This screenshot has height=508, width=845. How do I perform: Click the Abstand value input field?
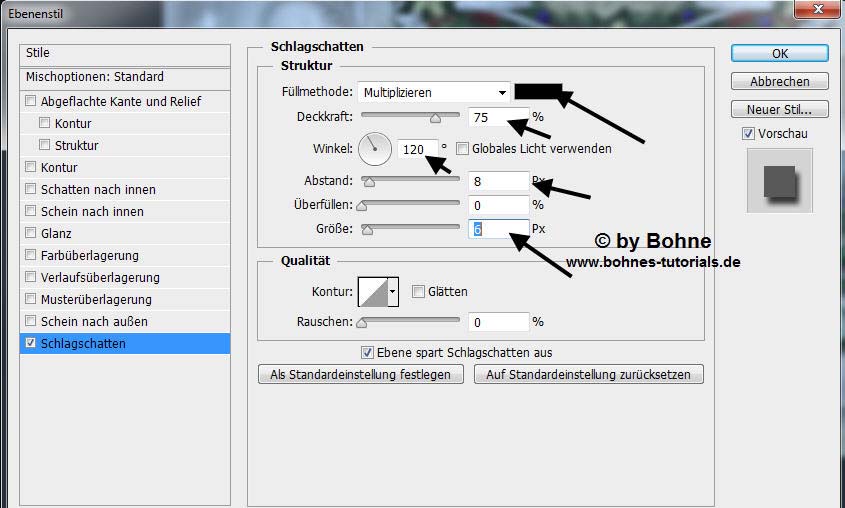(497, 181)
